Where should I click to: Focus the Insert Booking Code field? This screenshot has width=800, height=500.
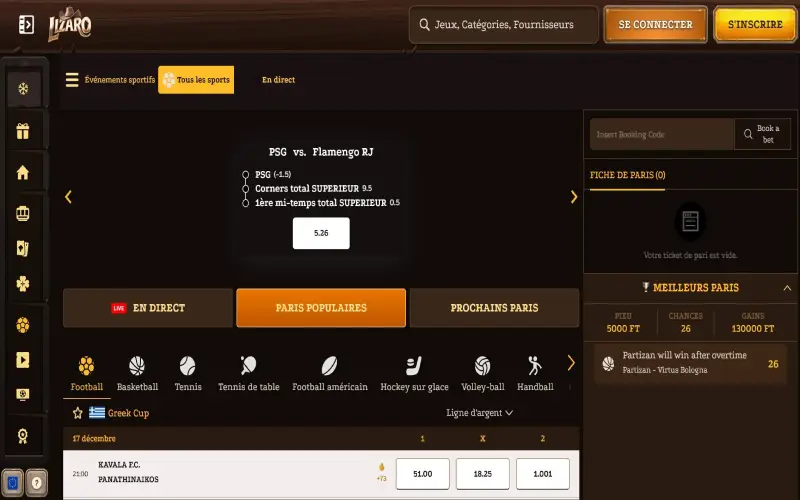pos(662,134)
